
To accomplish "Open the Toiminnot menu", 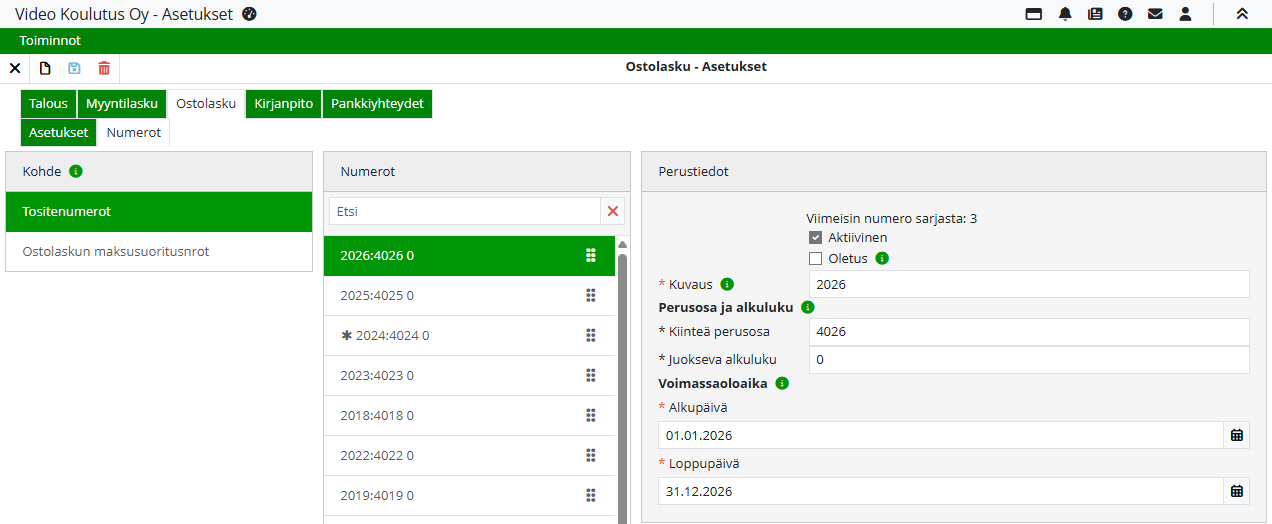I will [x=50, y=41].
